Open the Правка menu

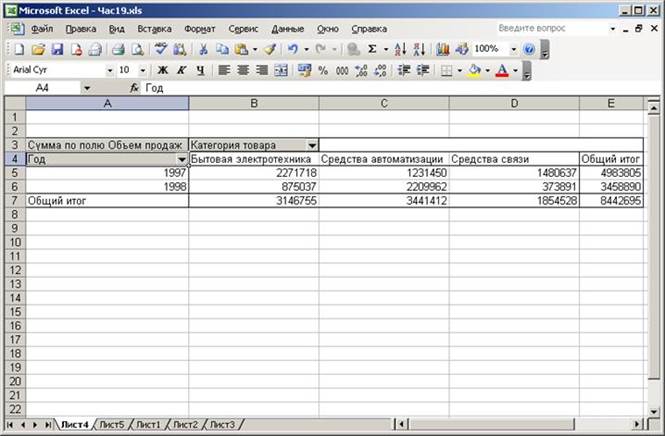pyautogui.click(x=81, y=29)
